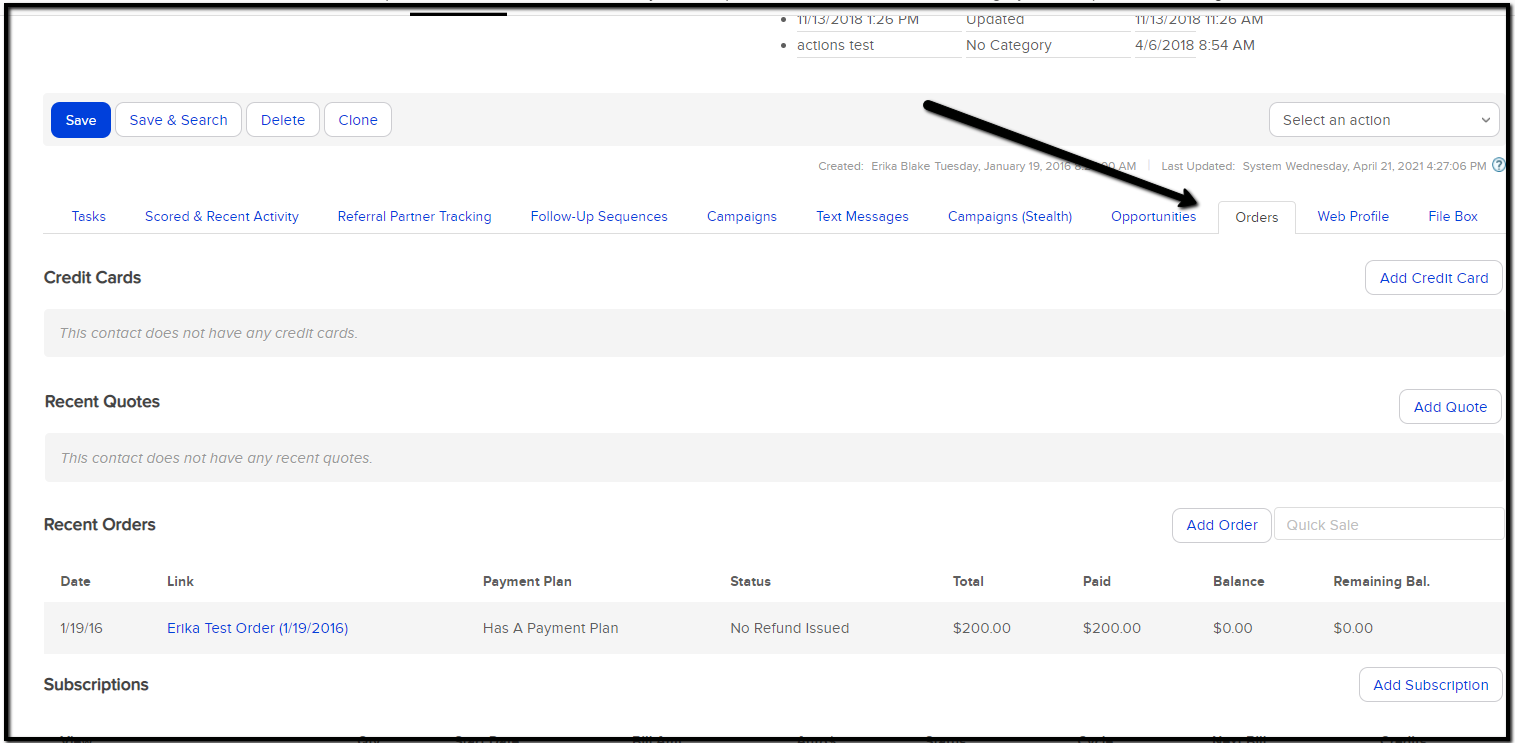The width and height of the screenshot is (1515, 743).
Task: Switch to the File Box tab
Action: [1453, 216]
